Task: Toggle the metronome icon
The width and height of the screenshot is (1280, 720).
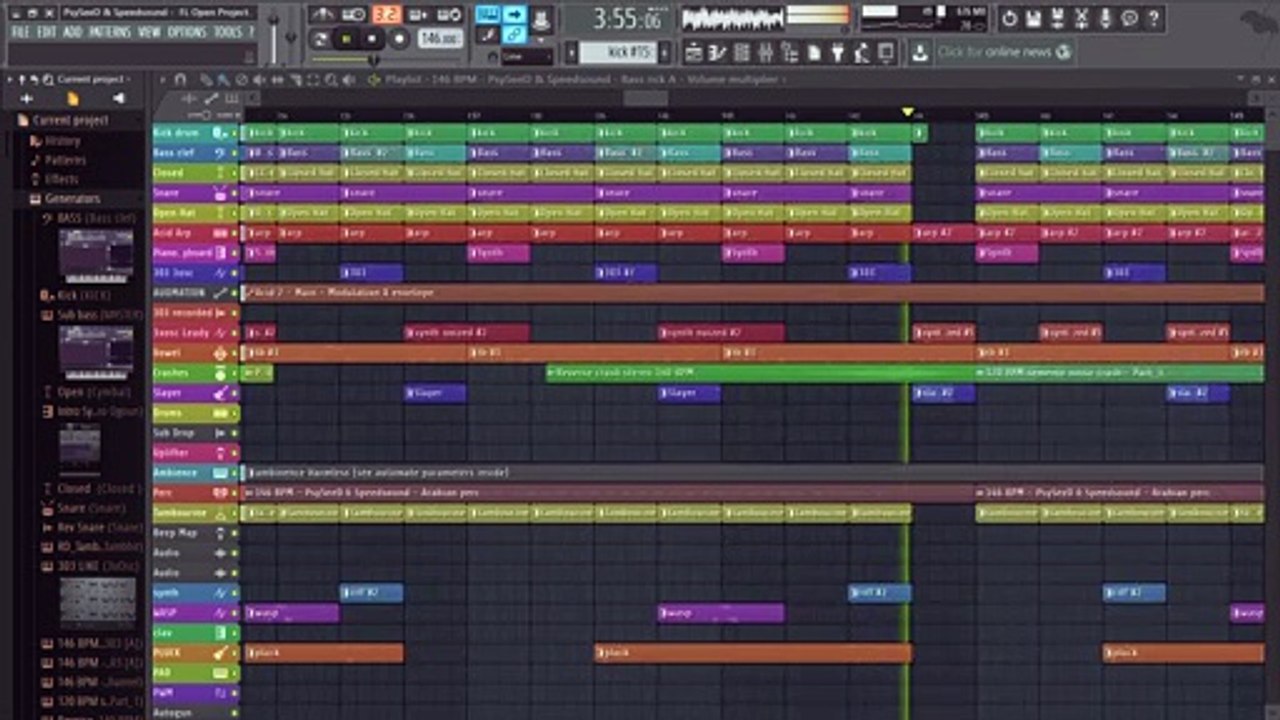Action: tap(321, 15)
